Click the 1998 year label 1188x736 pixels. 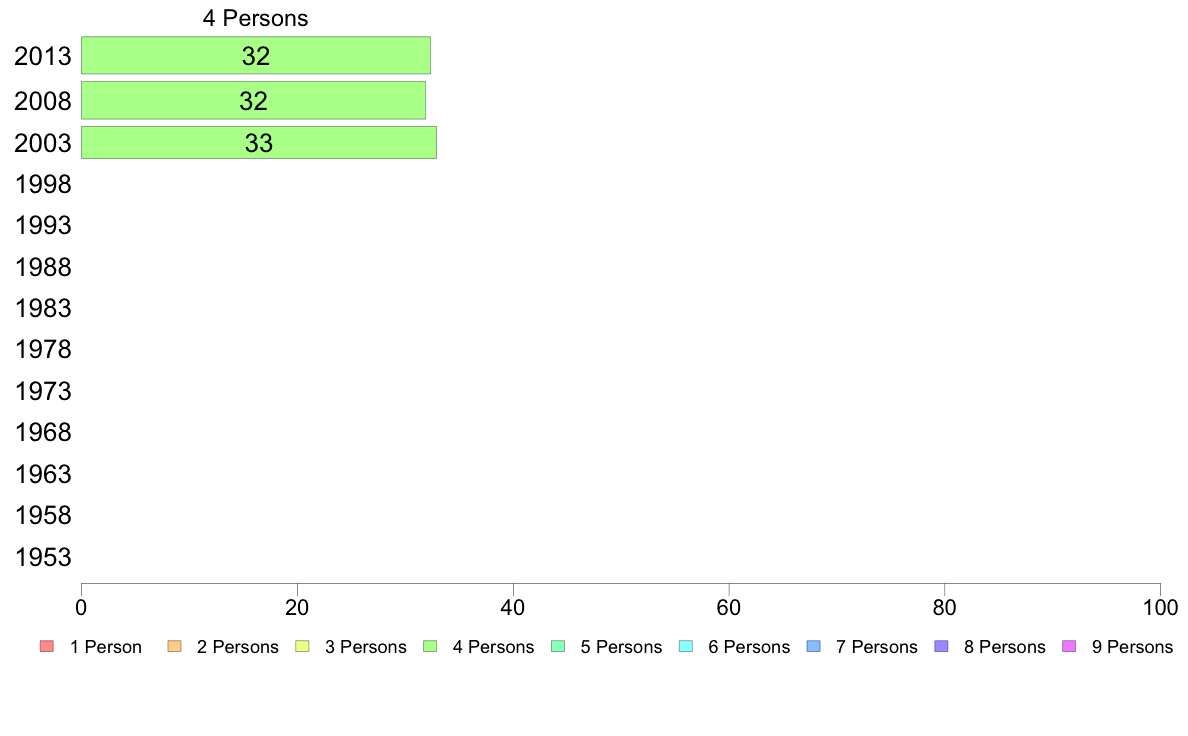pos(43,184)
